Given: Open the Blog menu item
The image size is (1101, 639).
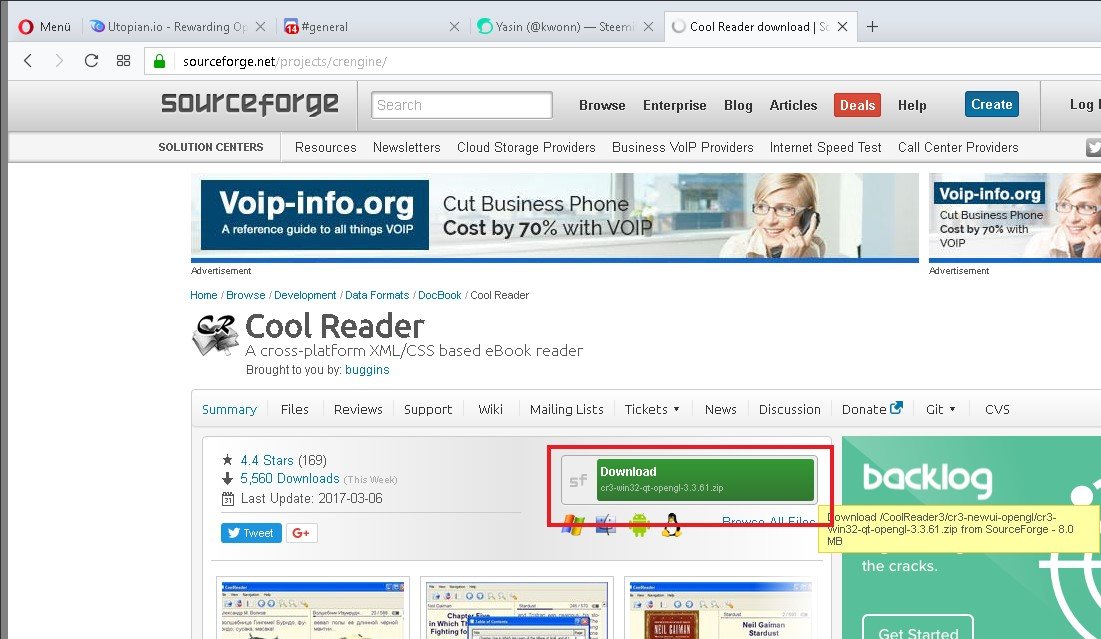Looking at the screenshot, I should [x=738, y=105].
